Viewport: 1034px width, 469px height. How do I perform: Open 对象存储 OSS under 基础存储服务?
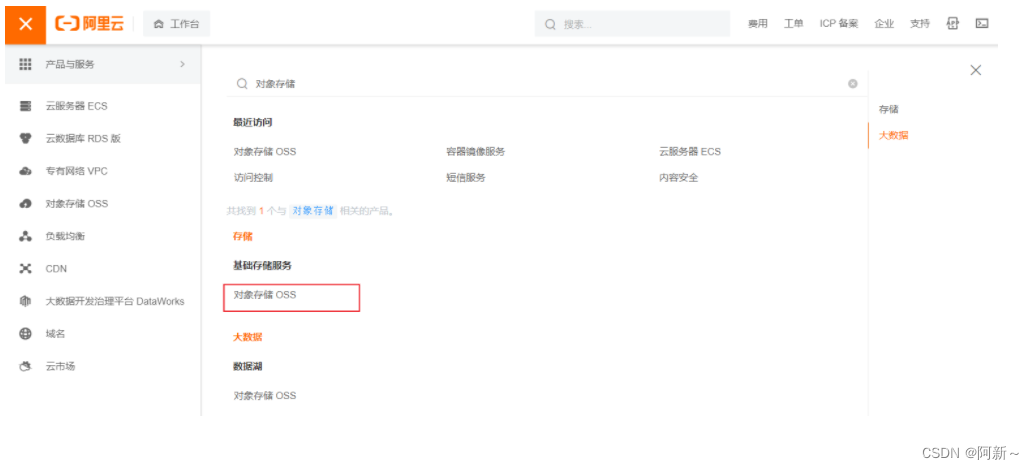[264, 296]
